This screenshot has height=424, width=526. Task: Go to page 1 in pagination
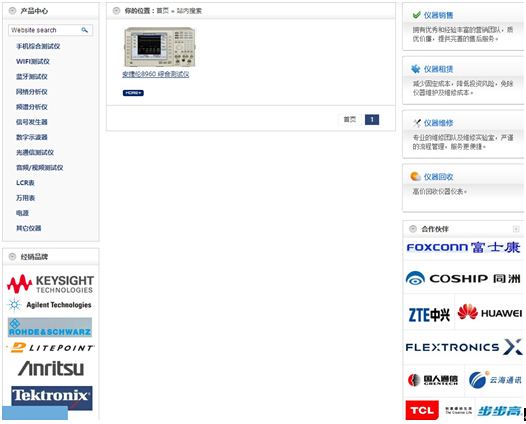(372, 120)
